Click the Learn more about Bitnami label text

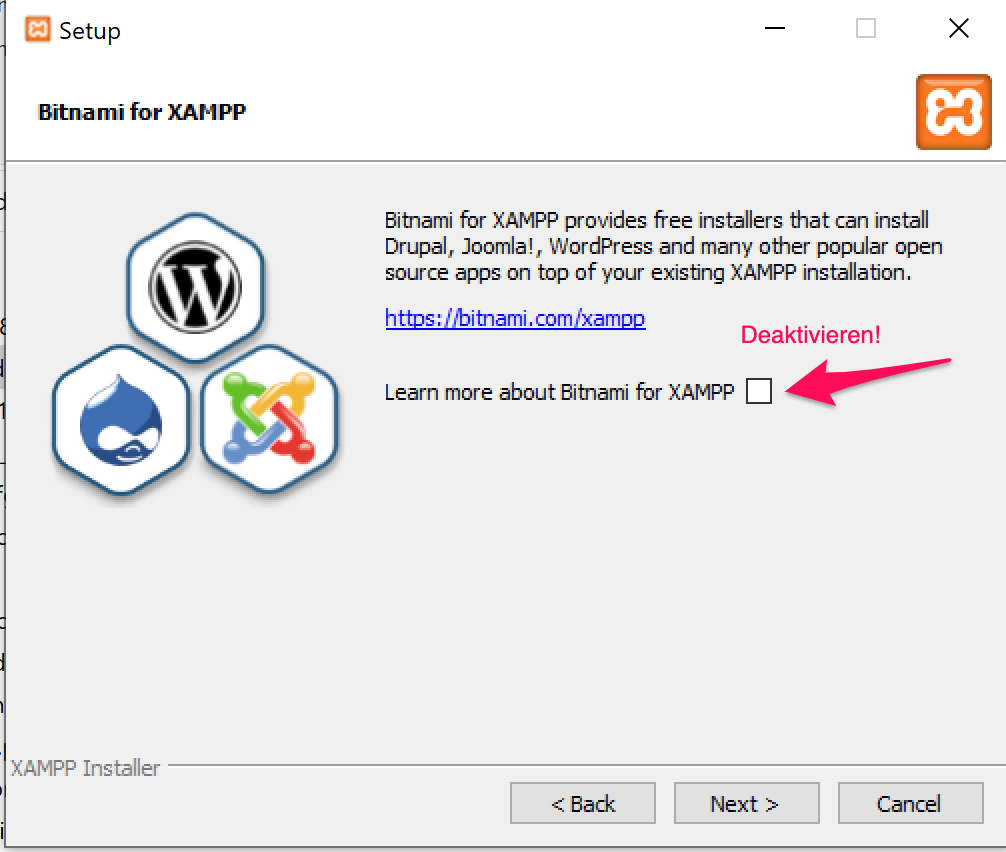(x=559, y=392)
